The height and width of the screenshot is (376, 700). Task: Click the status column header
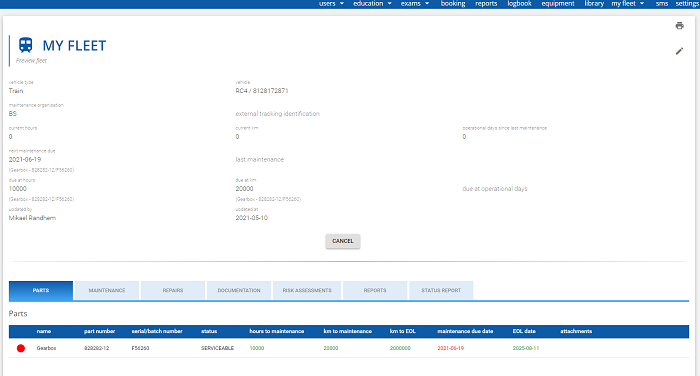pos(209,331)
